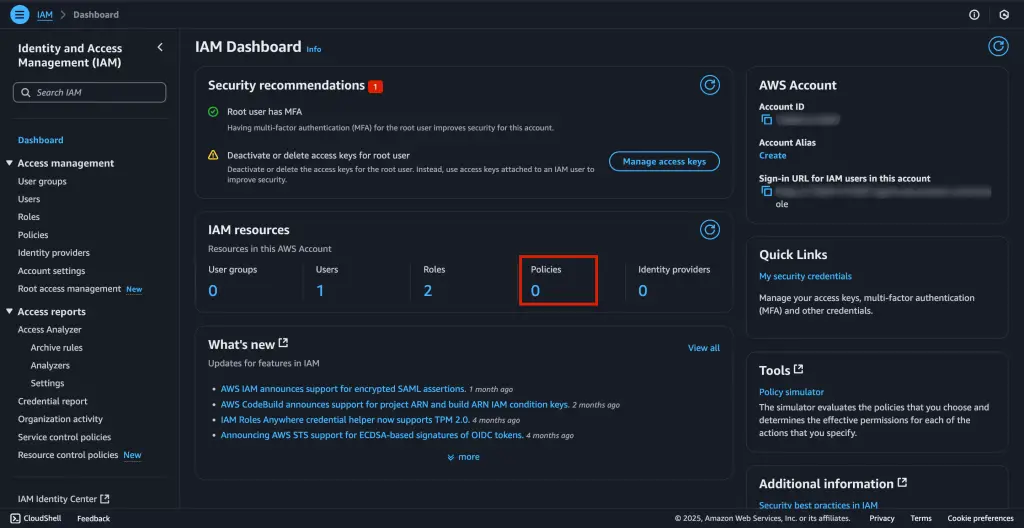Open Service control policies in sidebar
1024x528 pixels.
65,437
